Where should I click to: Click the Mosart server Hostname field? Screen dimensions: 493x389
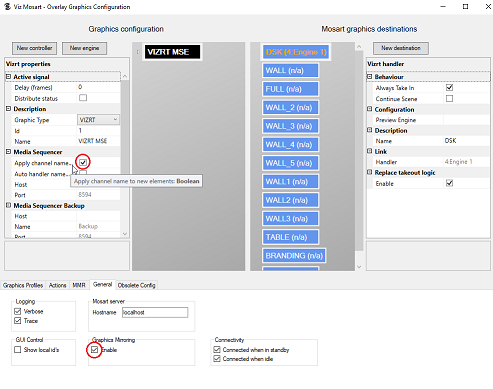pos(155,312)
